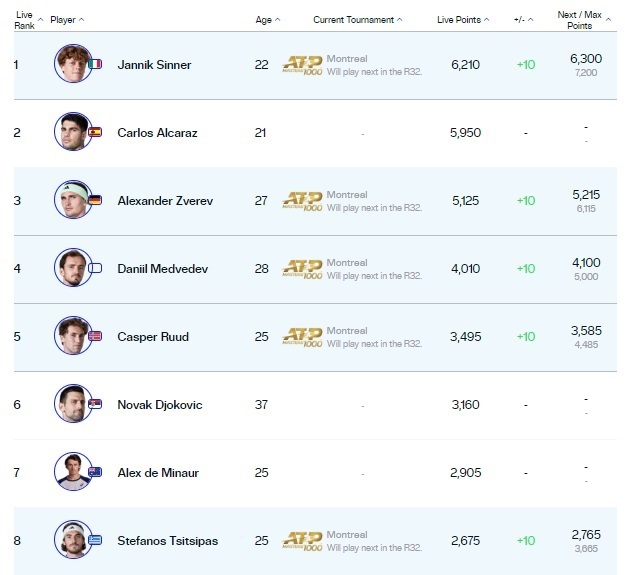Click Carlos Alcaraz's avatar photo
625x575 pixels.
click(72, 132)
